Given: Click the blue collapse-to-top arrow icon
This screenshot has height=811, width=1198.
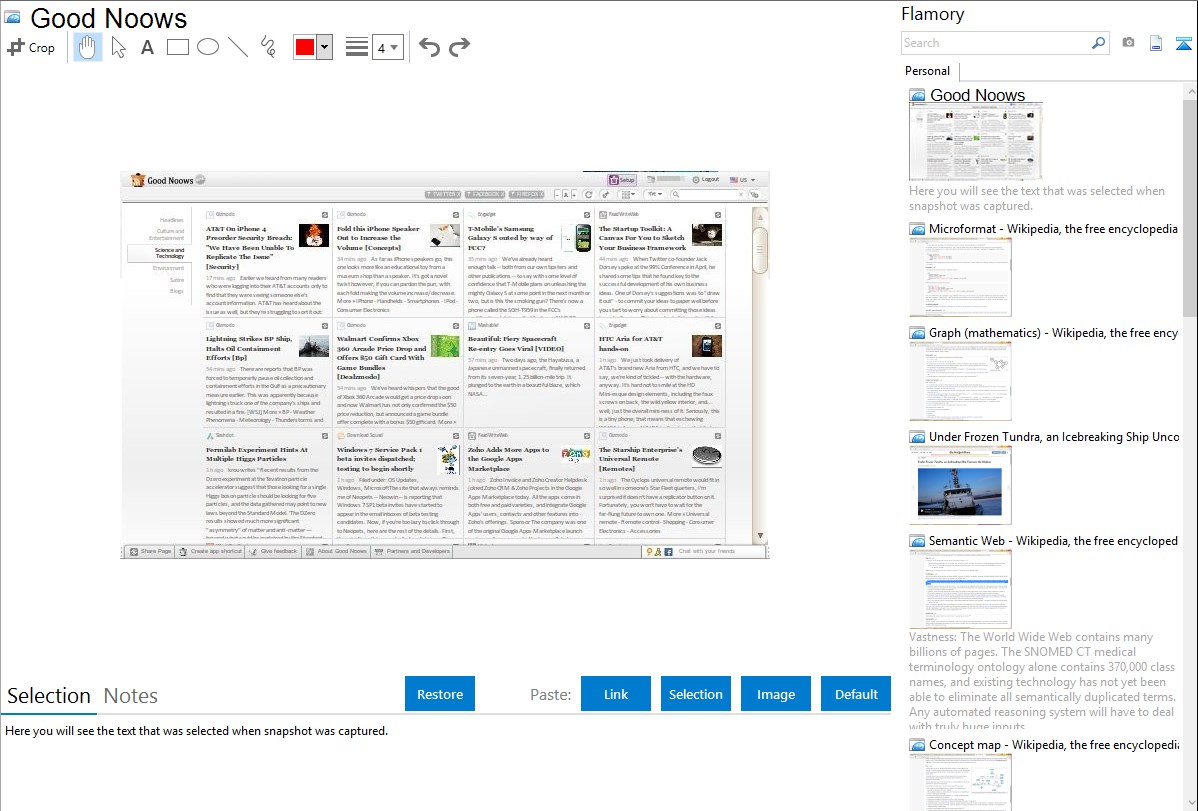Looking at the screenshot, I should pyautogui.click(x=1183, y=43).
